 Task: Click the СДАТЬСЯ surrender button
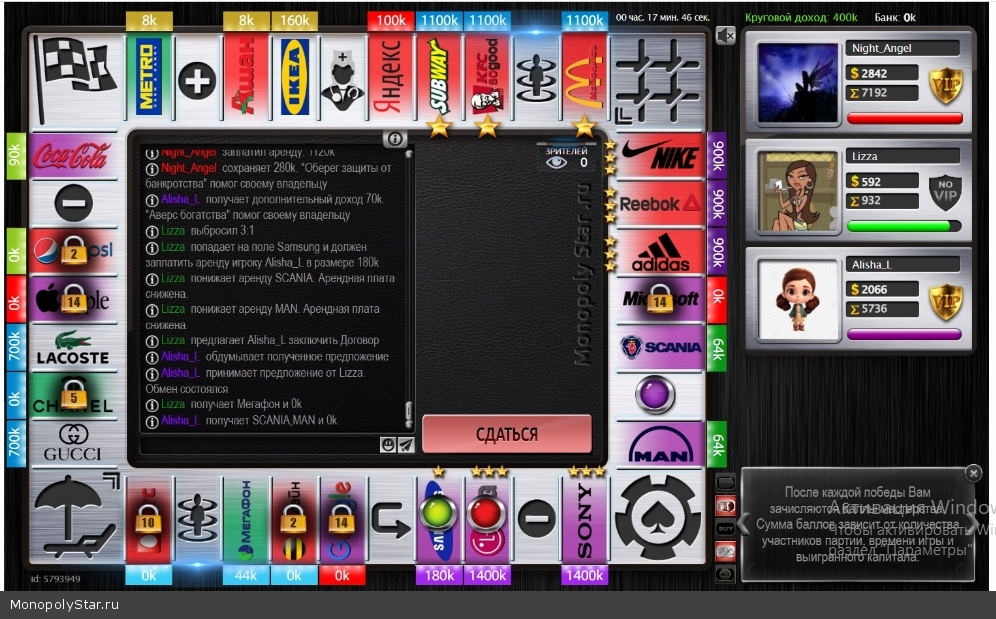(x=507, y=434)
